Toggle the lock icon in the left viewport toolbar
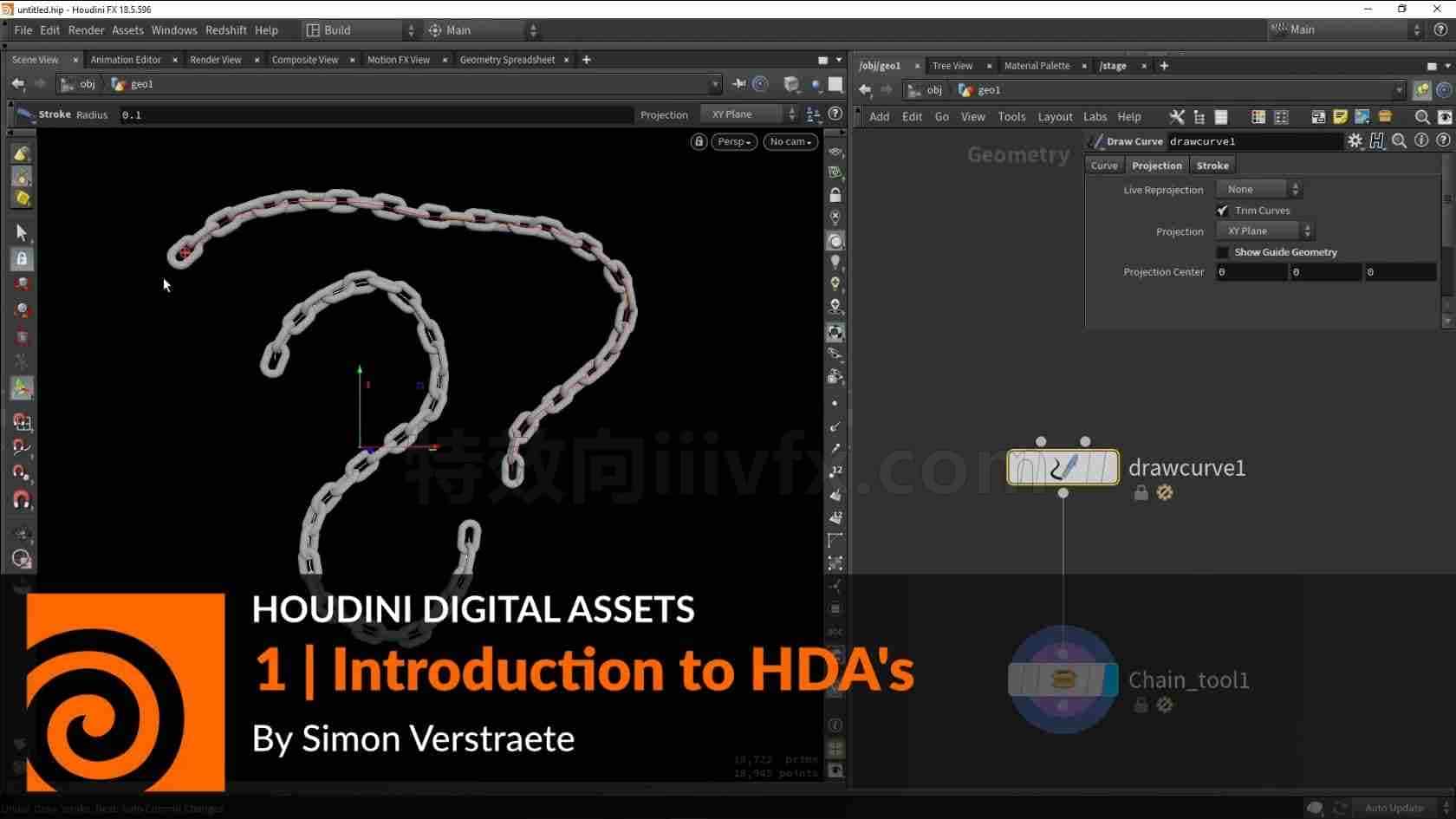The height and width of the screenshot is (819, 1456). pyautogui.click(x=22, y=258)
